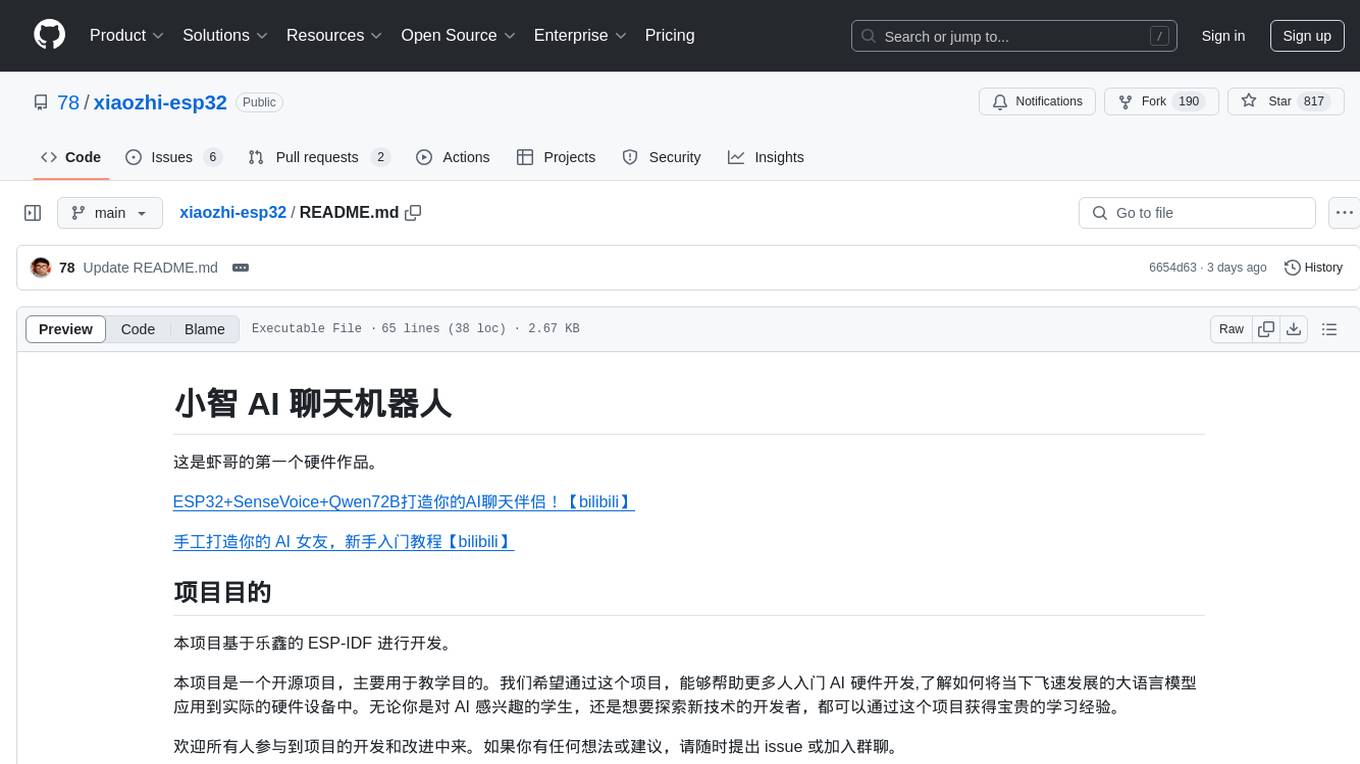
Task: Focus the Search or jump to field
Action: [x=1014, y=36]
